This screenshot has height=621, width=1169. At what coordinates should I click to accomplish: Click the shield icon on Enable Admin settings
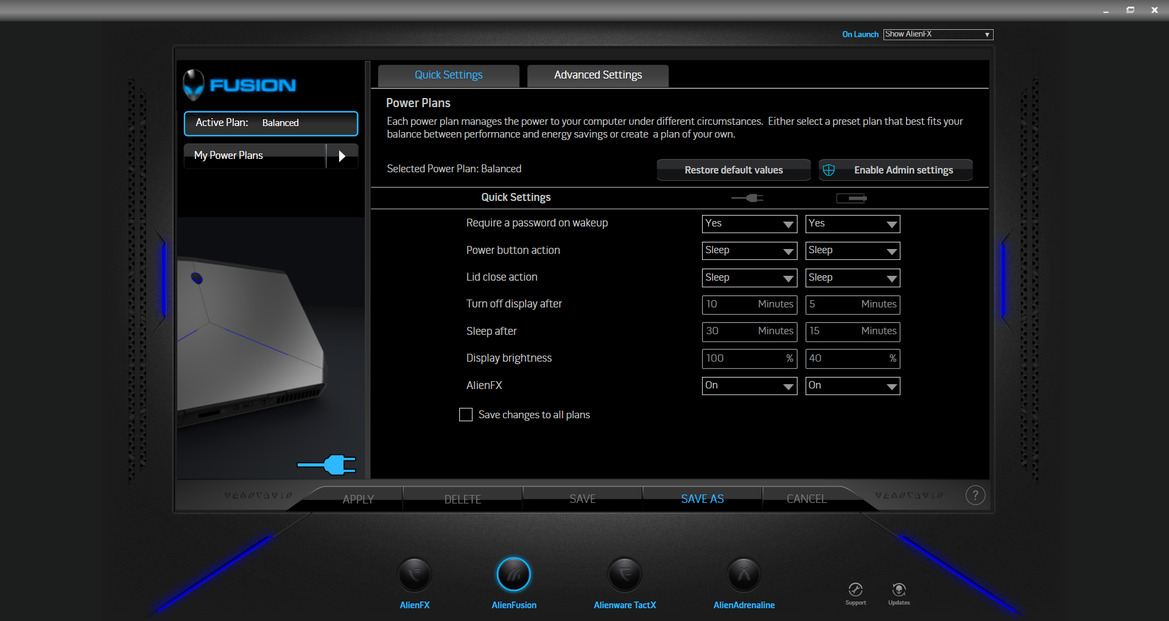pyautogui.click(x=828, y=170)
